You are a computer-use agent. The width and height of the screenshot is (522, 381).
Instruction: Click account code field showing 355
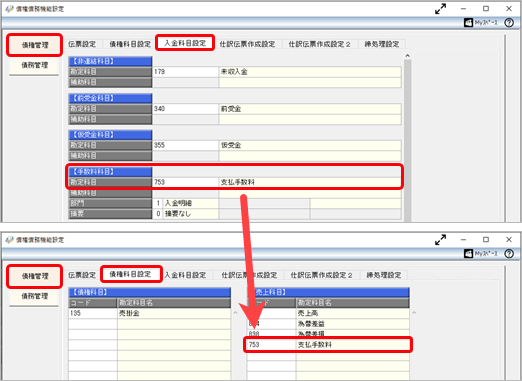[x=185, y=145]
